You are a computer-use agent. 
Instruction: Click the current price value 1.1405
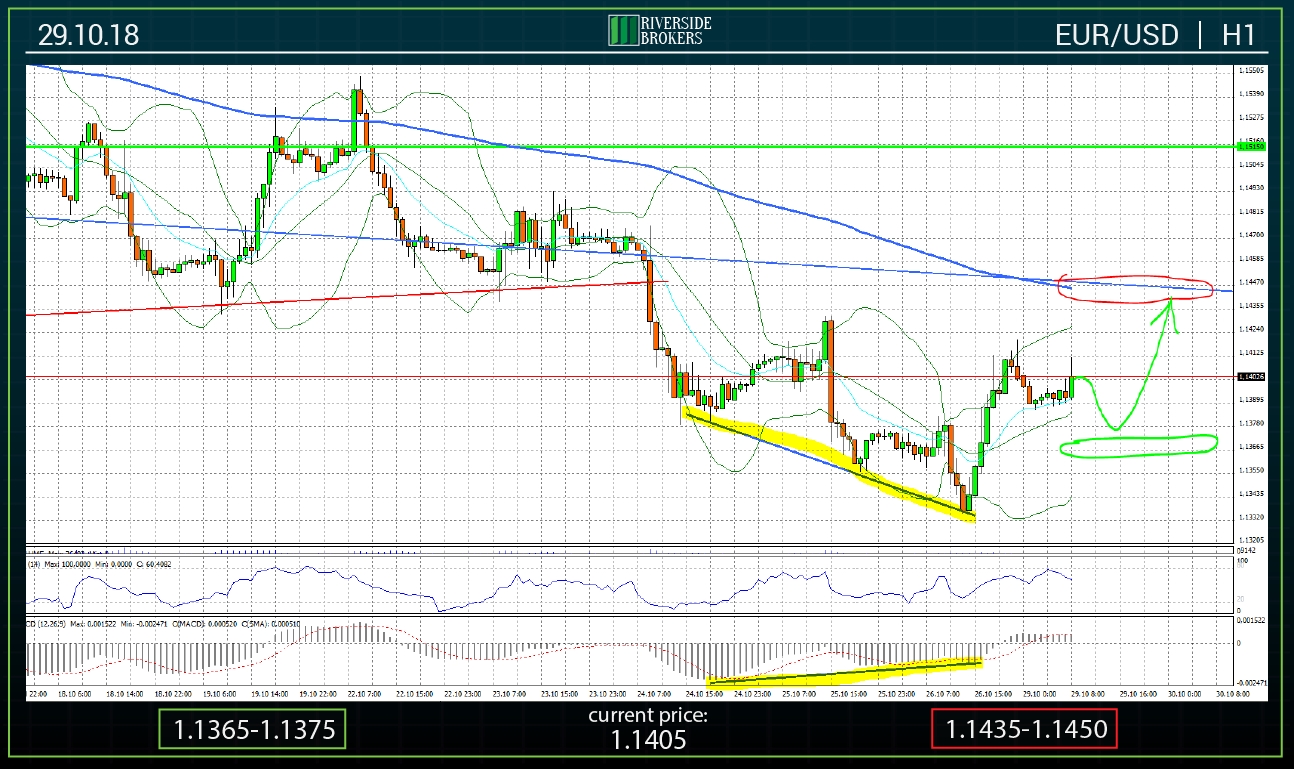[647, 740]
